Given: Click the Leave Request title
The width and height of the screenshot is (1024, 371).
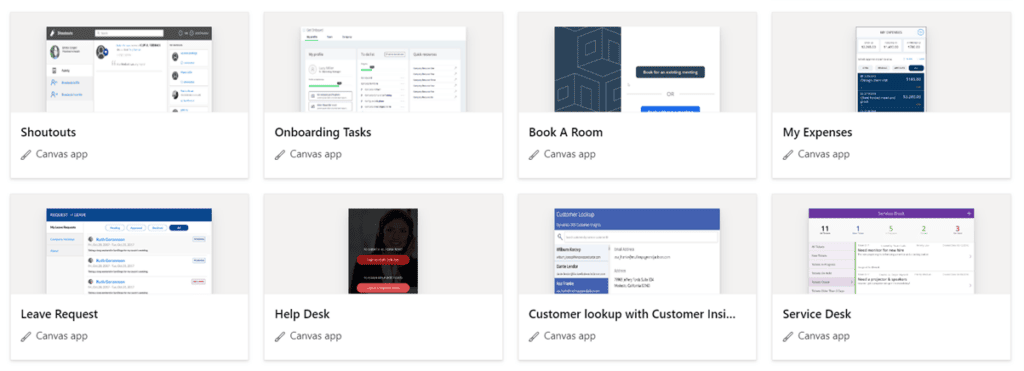Looking at the screenshot, I should point(59,314).
